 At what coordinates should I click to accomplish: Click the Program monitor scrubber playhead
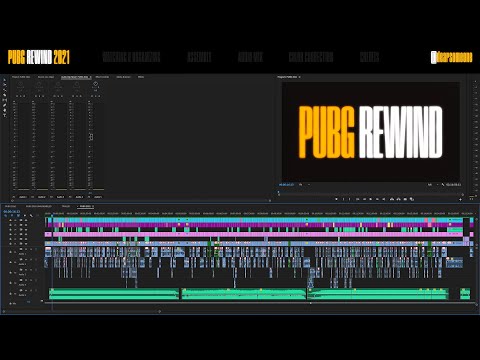pos(279,193)
